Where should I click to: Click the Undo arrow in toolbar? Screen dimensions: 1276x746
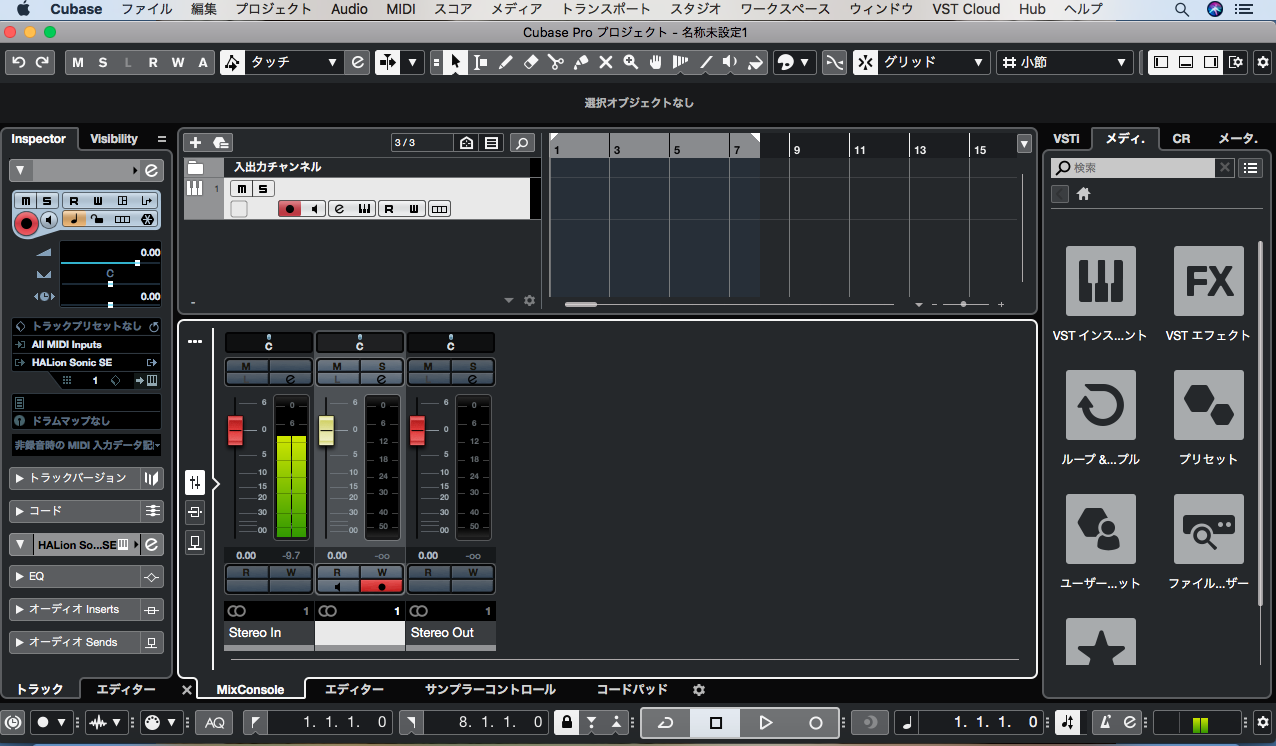pyautogui.click(x=19, y=62)
